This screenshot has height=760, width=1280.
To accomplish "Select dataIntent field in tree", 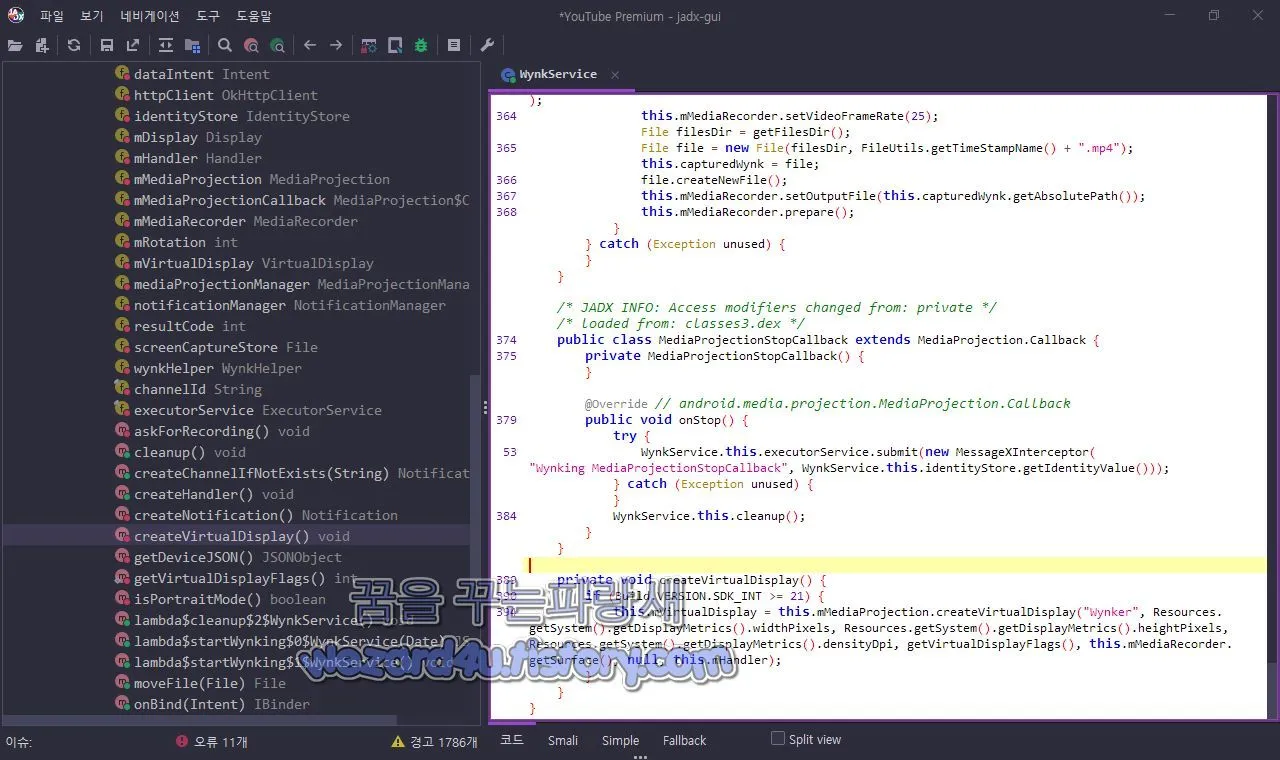I will [192, 74].
